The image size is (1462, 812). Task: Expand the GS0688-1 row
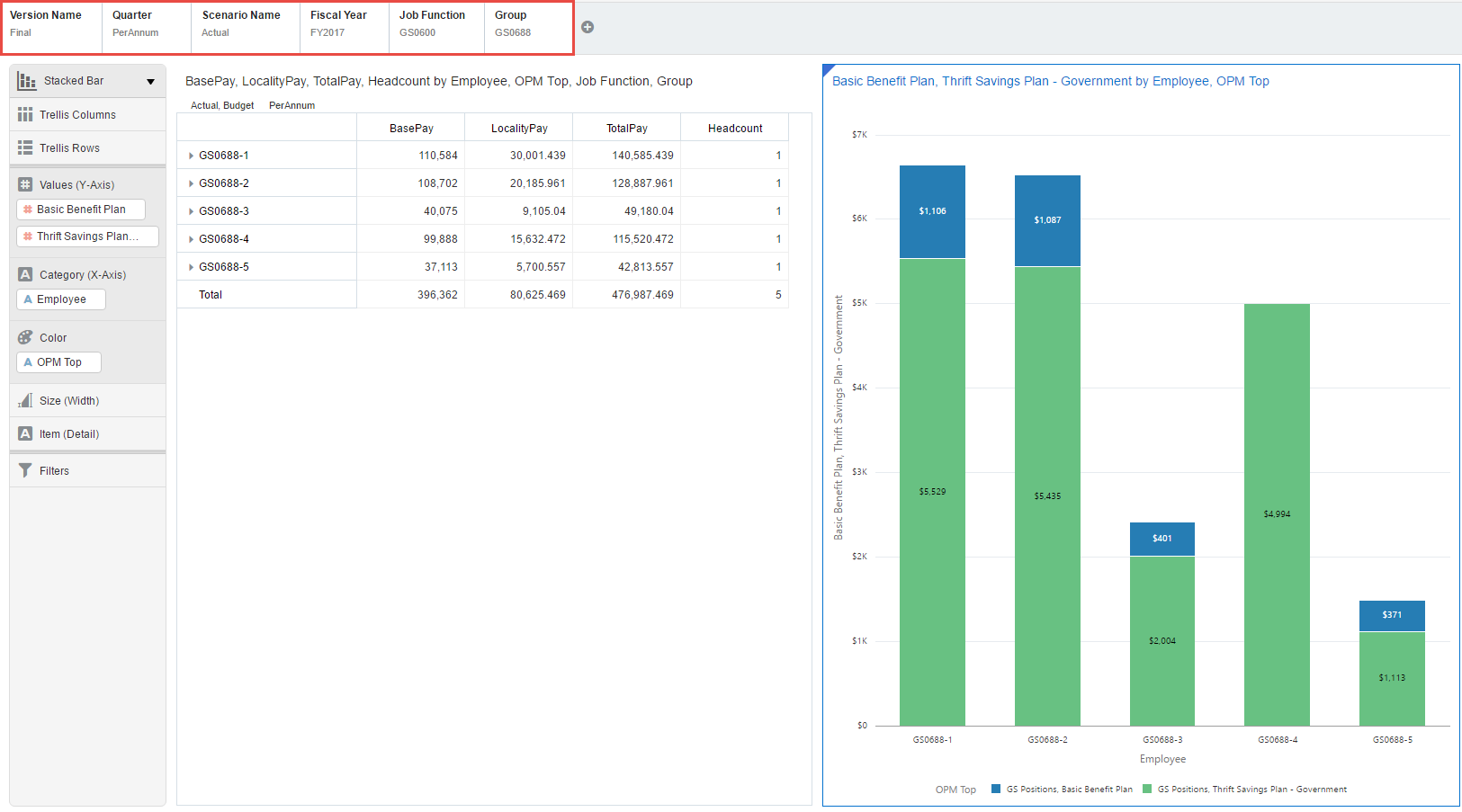click(x=192, y=156)
